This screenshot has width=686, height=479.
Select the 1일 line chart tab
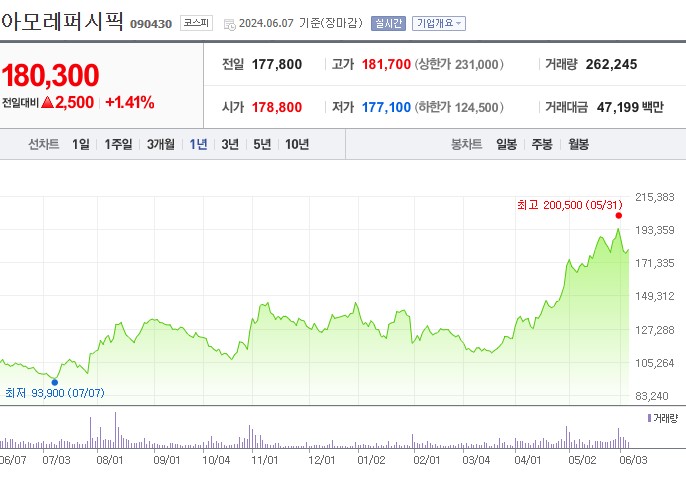tap(81, 144)
